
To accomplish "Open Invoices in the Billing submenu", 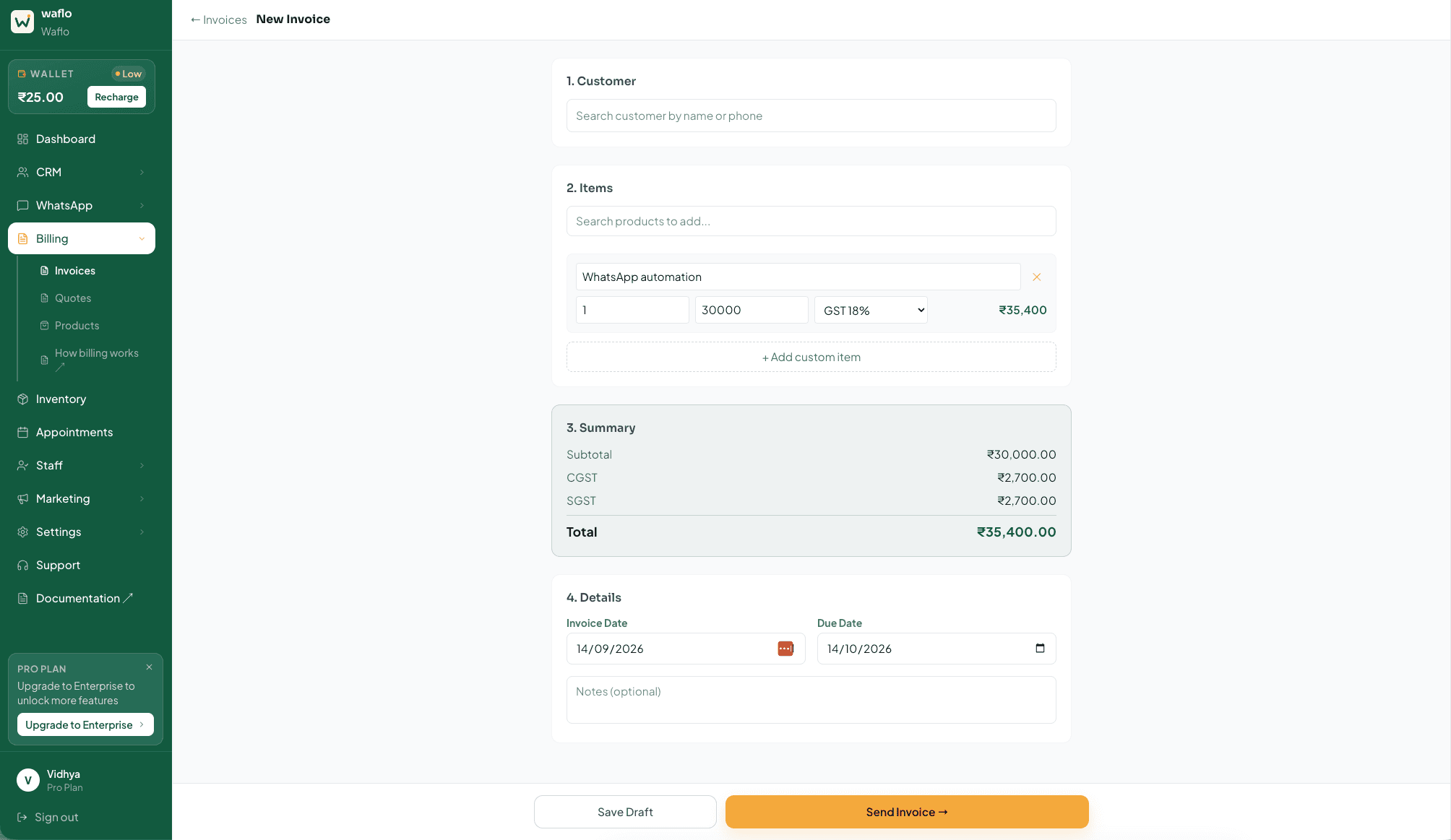I will tap(75, 270).
